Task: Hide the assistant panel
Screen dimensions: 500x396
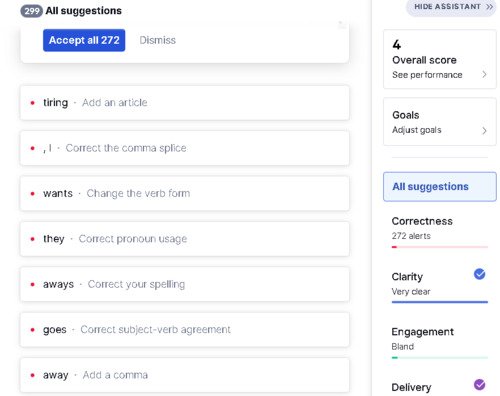Action: 451,7
